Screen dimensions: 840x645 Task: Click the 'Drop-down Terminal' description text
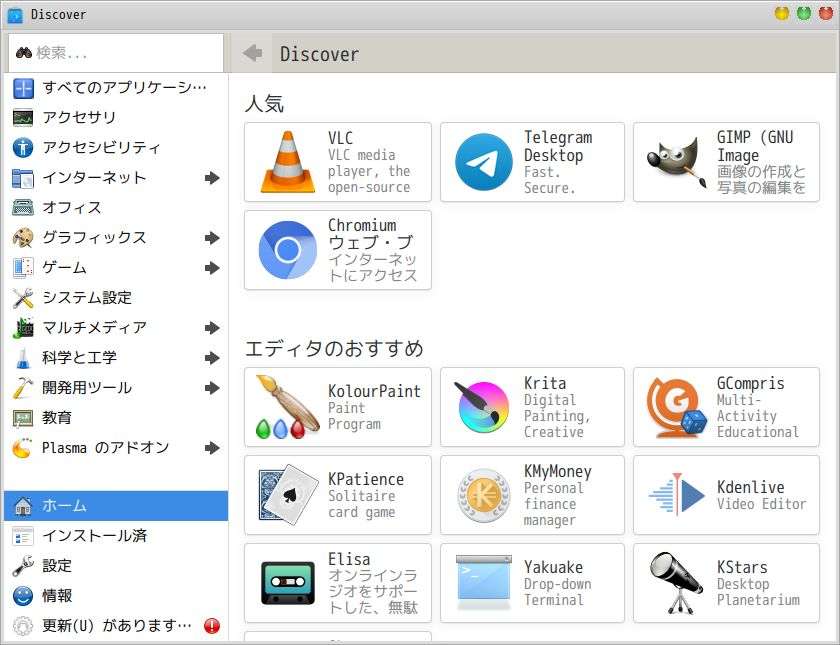click(x=557, y=592)
